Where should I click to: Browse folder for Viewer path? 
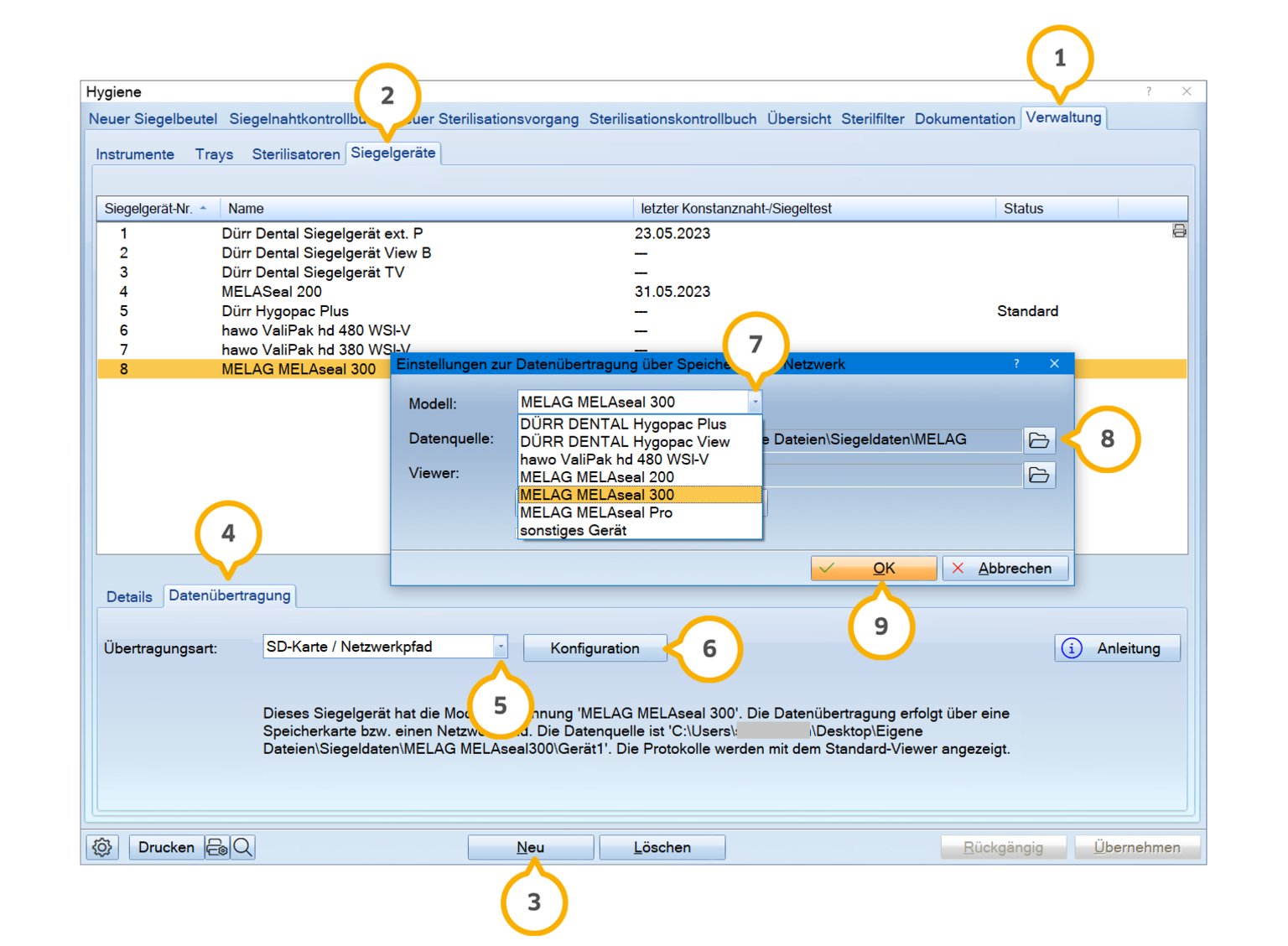point(1039,476)
